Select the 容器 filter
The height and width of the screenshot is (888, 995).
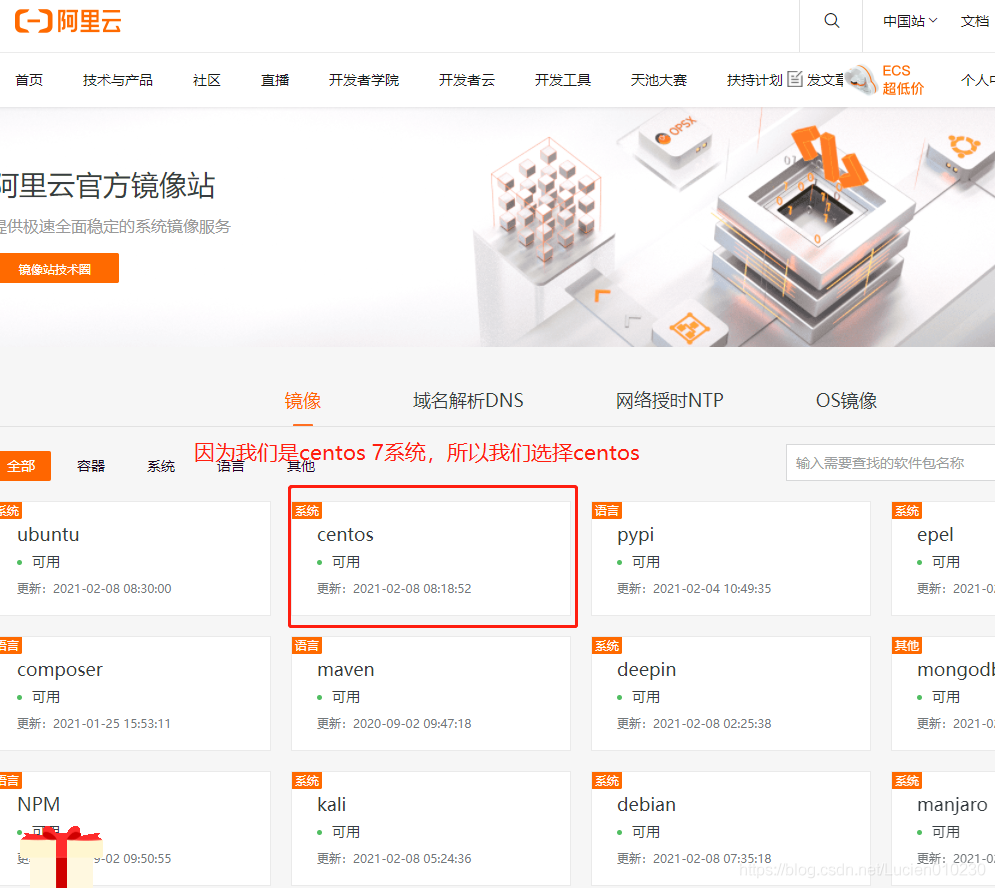click(91, 466)
